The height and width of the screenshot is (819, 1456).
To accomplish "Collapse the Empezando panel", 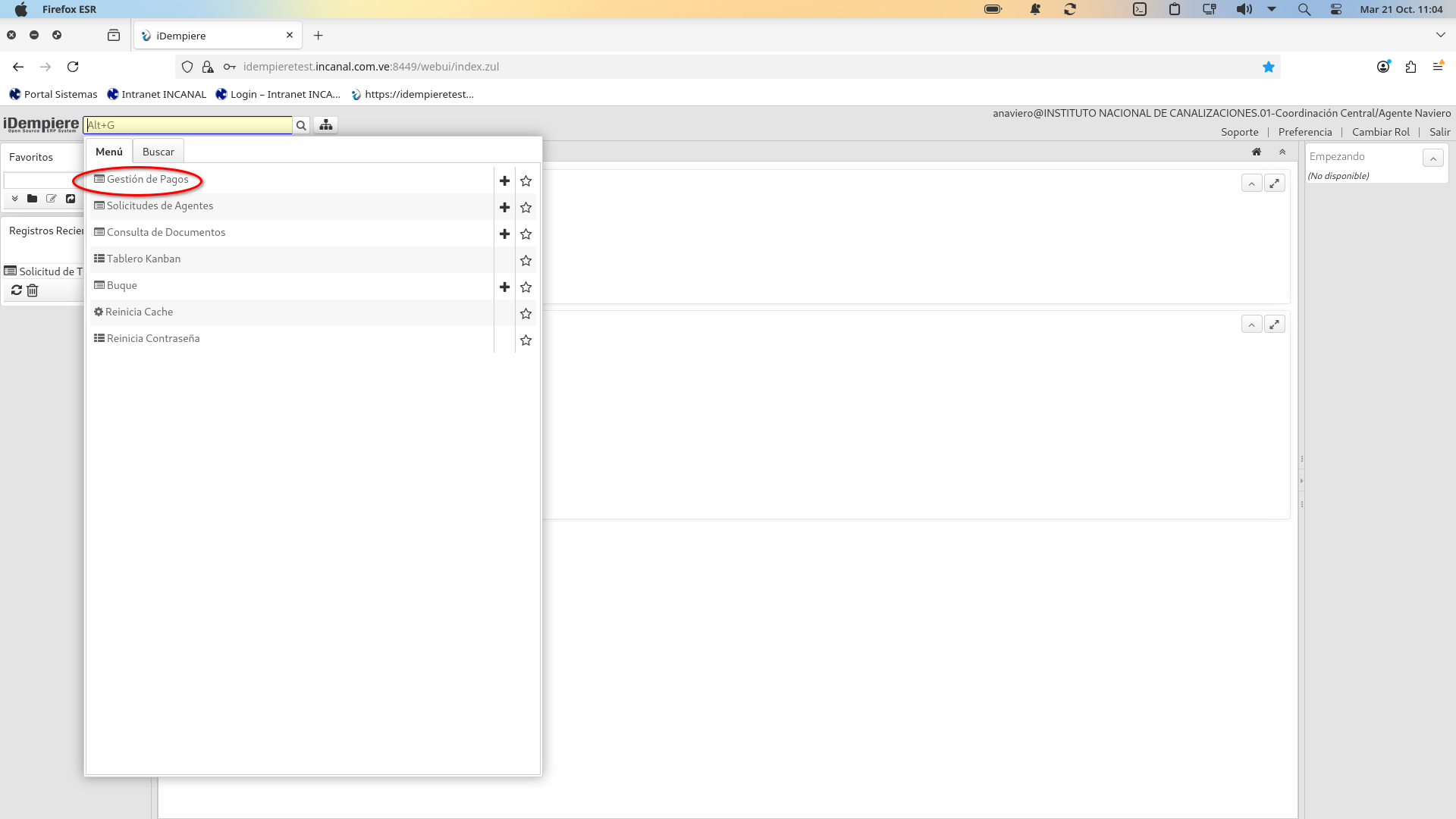I will 1432,158.
